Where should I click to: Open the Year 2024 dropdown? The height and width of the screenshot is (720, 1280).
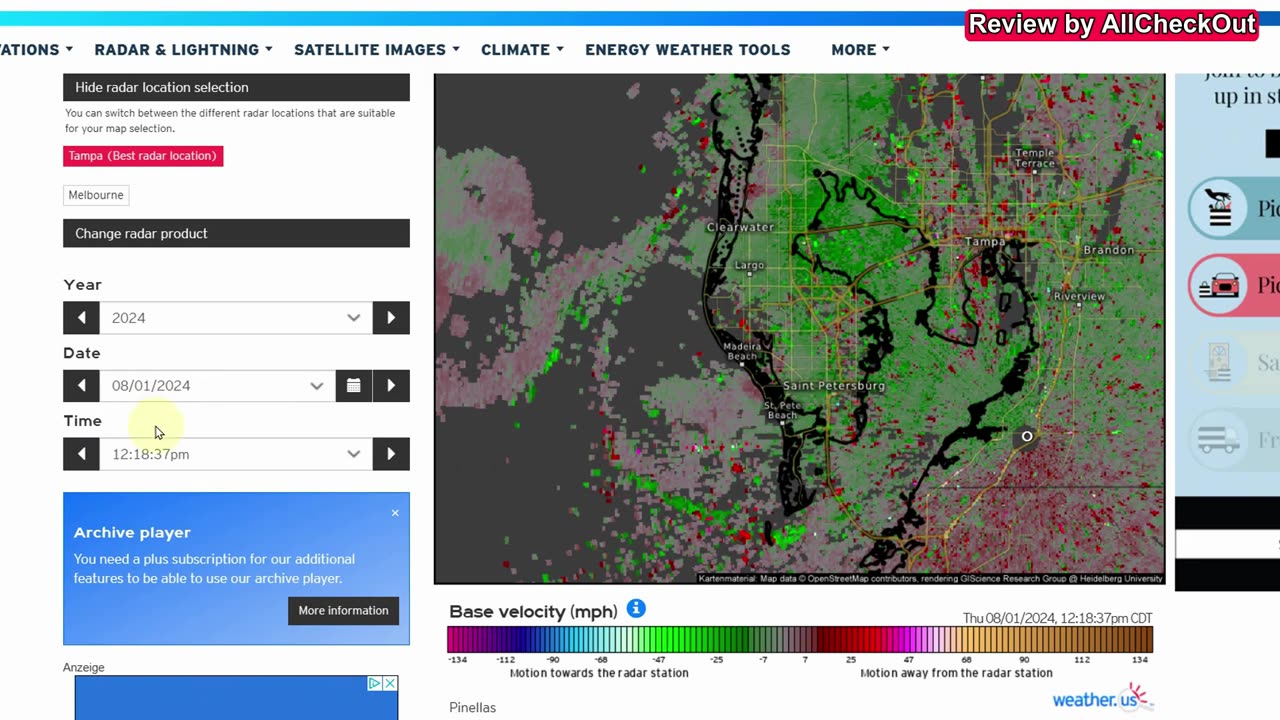point(236,317)
